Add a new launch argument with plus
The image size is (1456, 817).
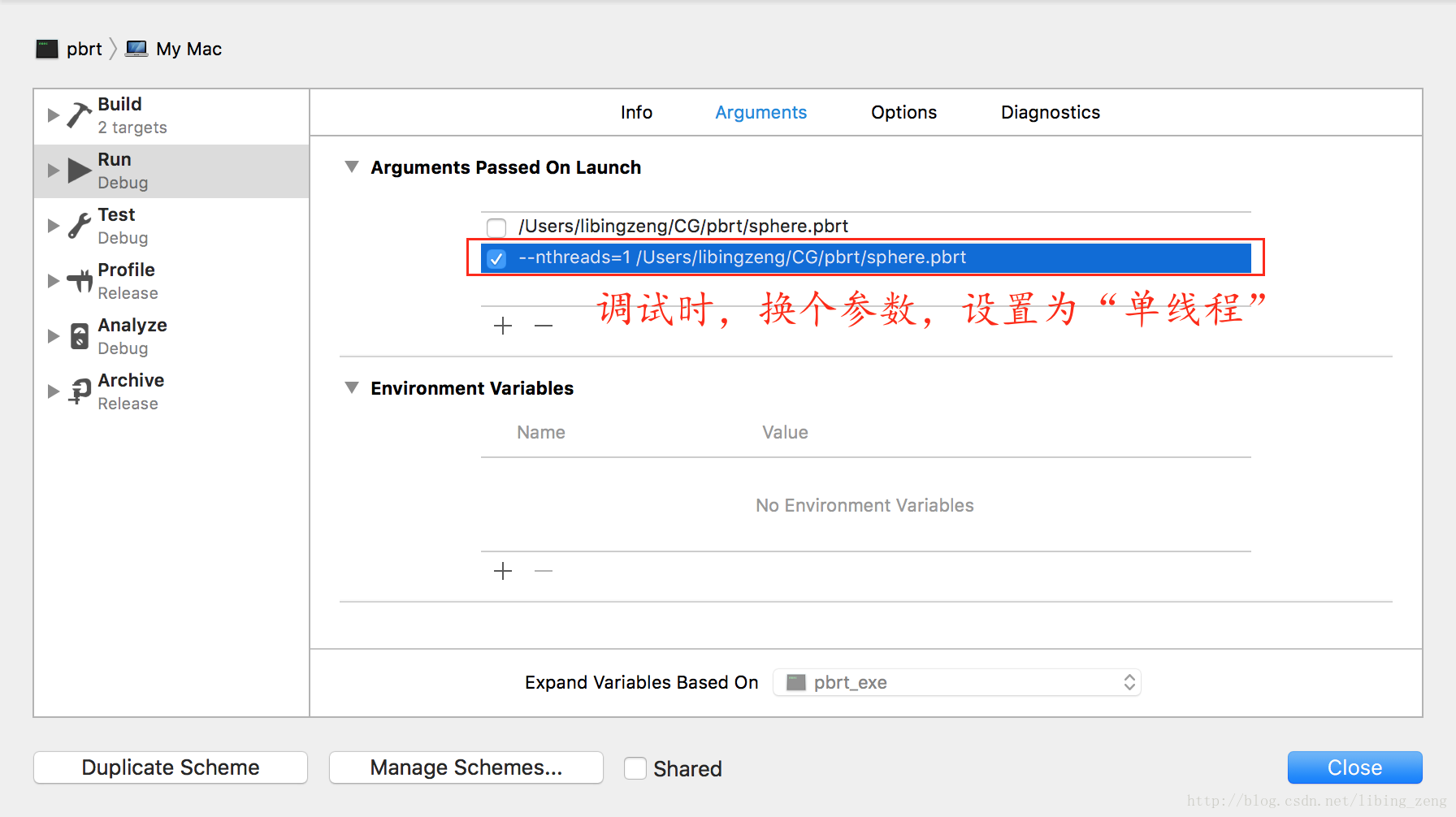(503, 326)
